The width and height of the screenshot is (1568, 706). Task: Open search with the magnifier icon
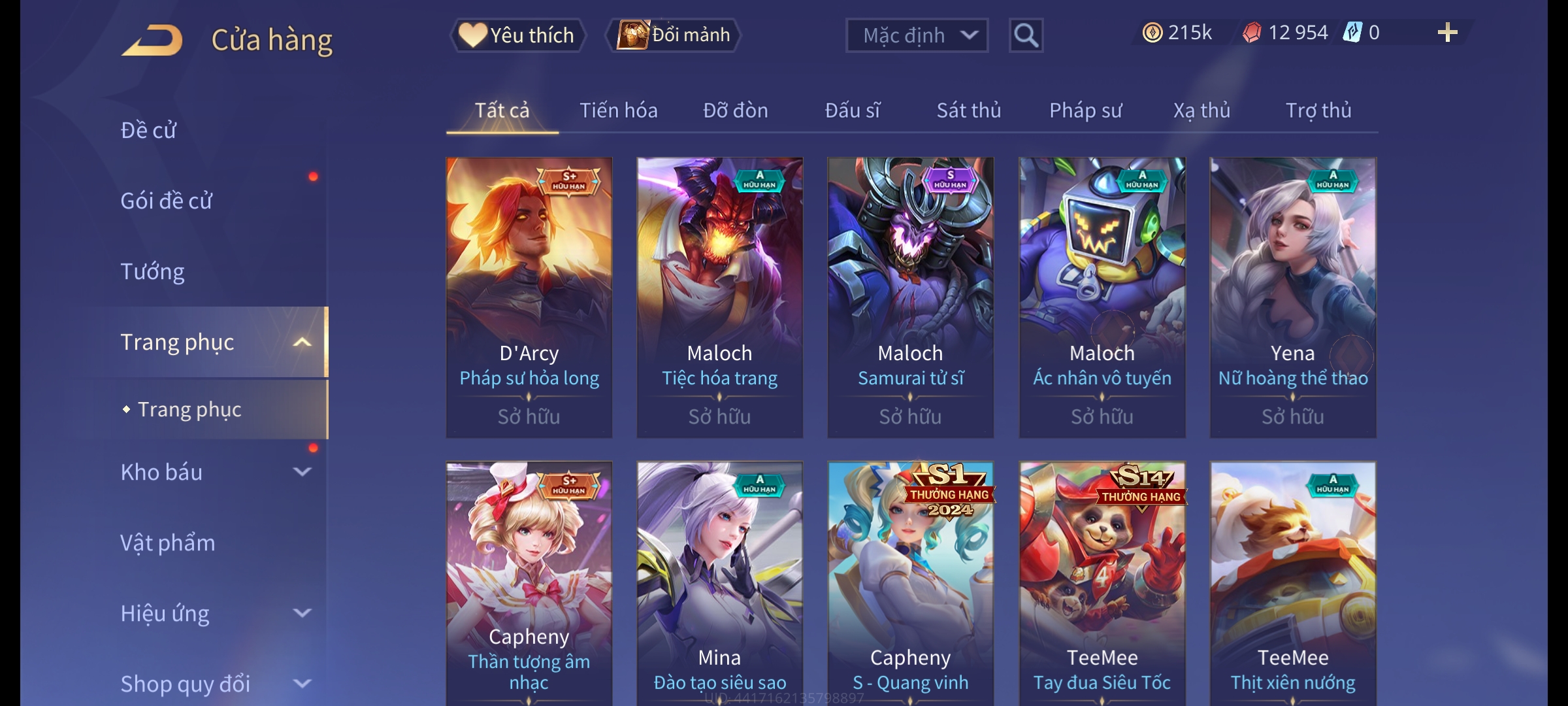[x=1026, y=35]
